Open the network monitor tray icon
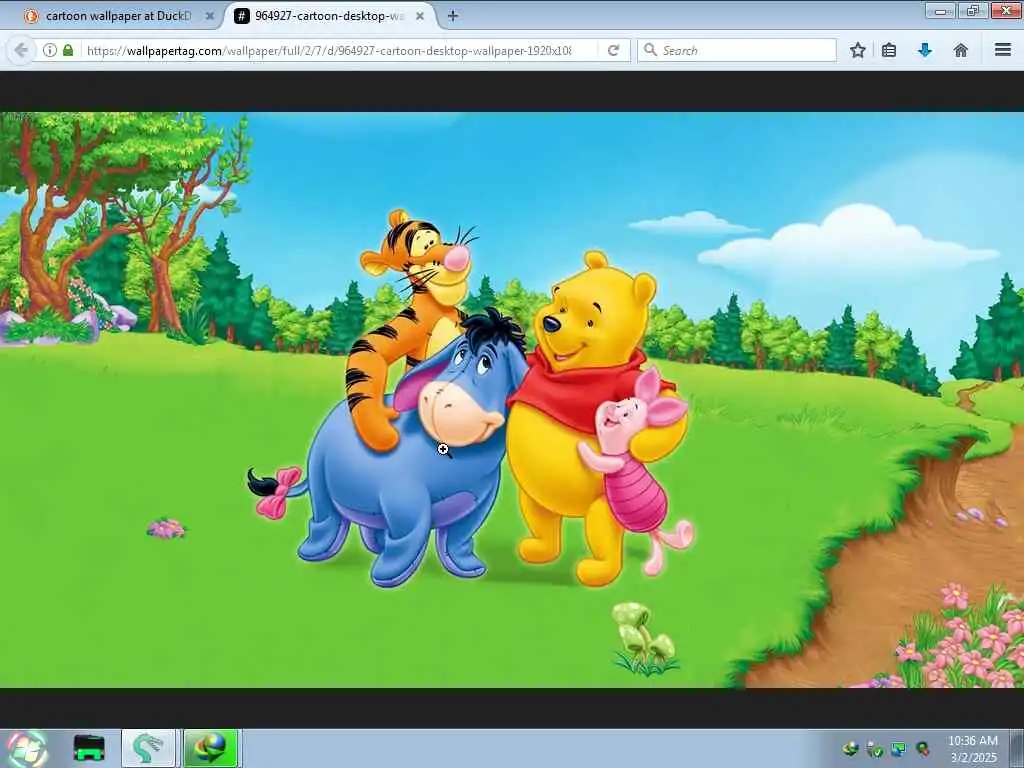 [899, 749]
